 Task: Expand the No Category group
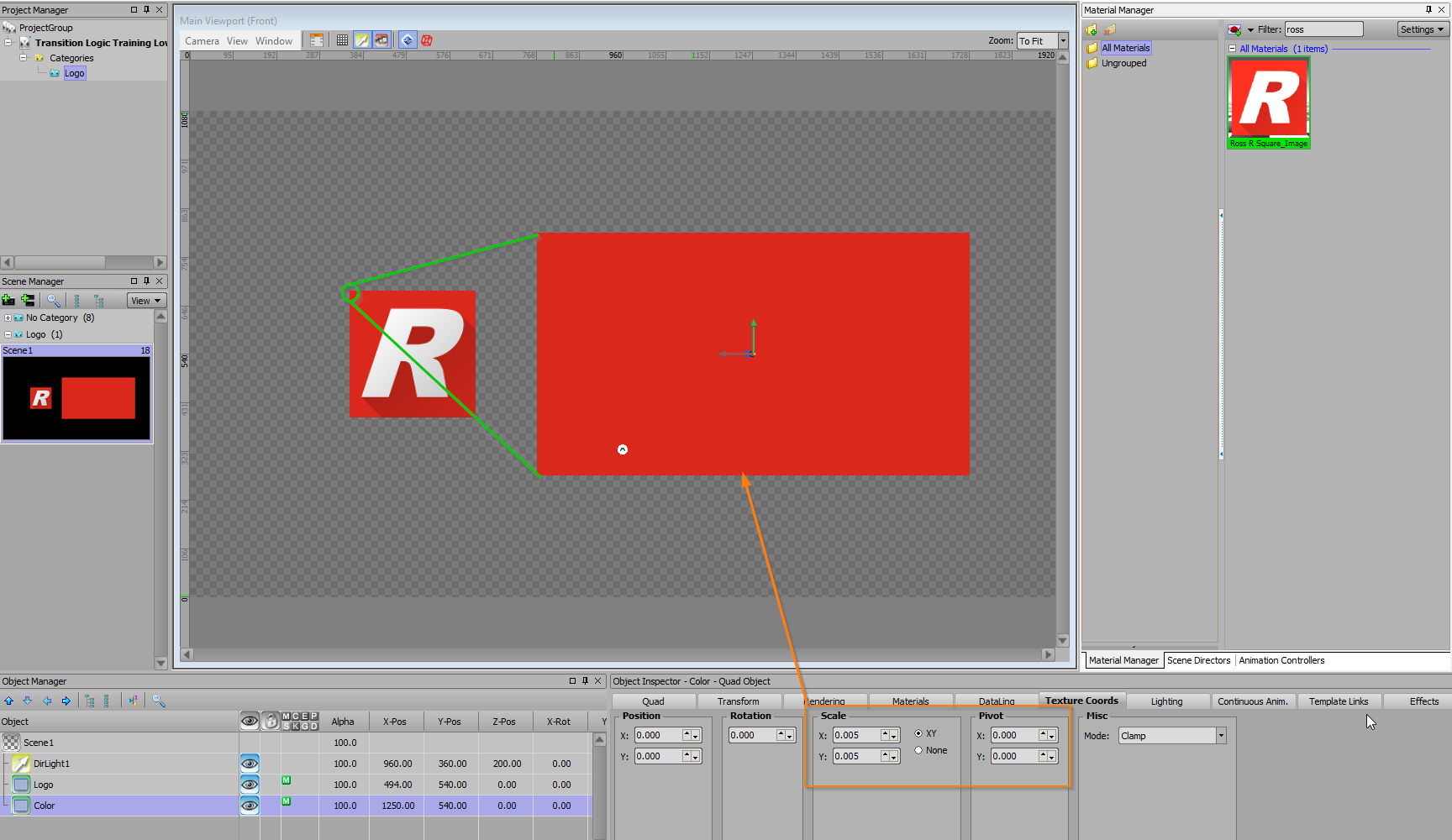[8, 318]
